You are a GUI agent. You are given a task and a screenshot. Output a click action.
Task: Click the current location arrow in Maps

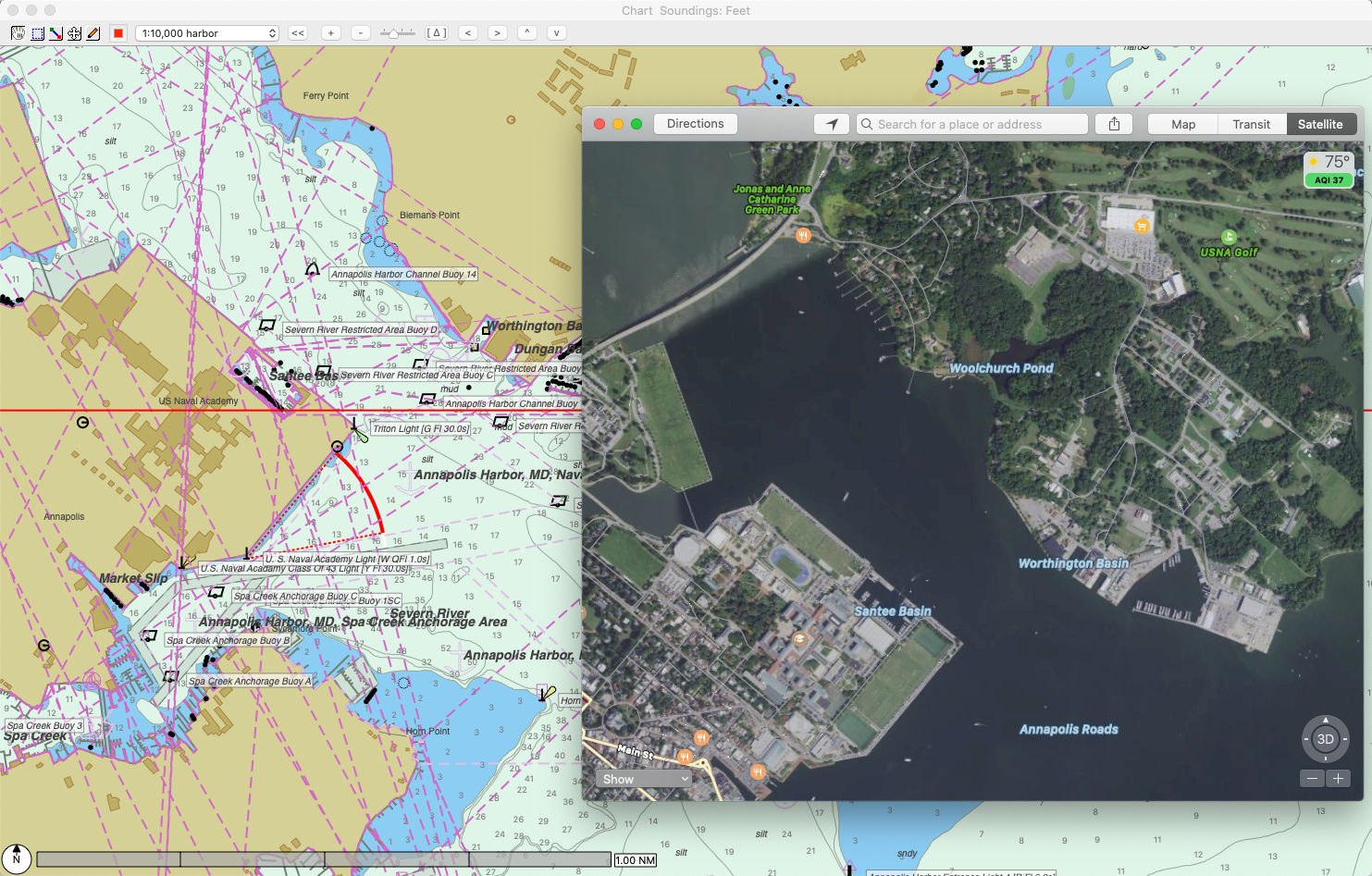(x=832, y=124)
